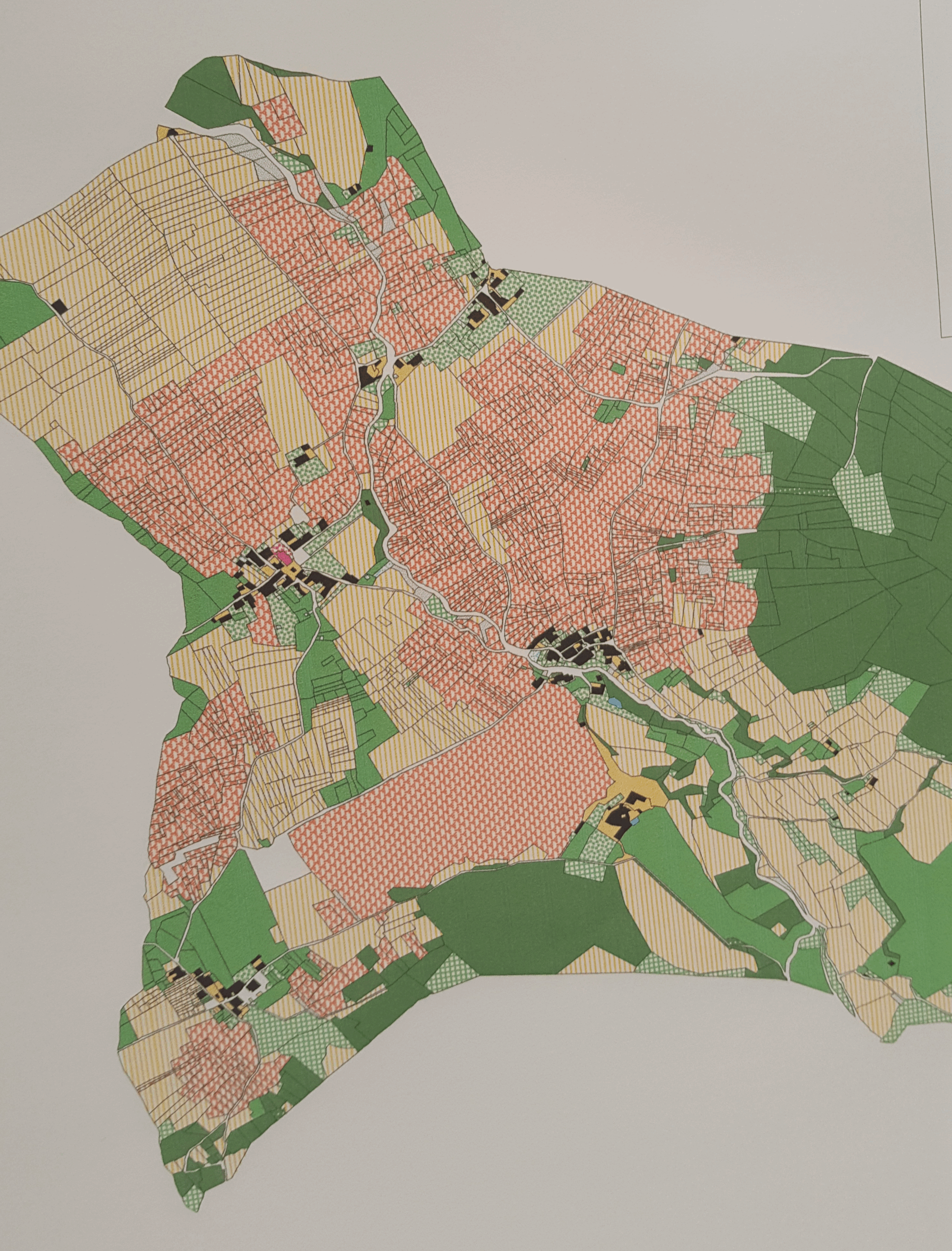The image size is (952, 1251).
Task: Click the green parcel on the far west edge
Action: pyautogui.click(x=20, y=309)
